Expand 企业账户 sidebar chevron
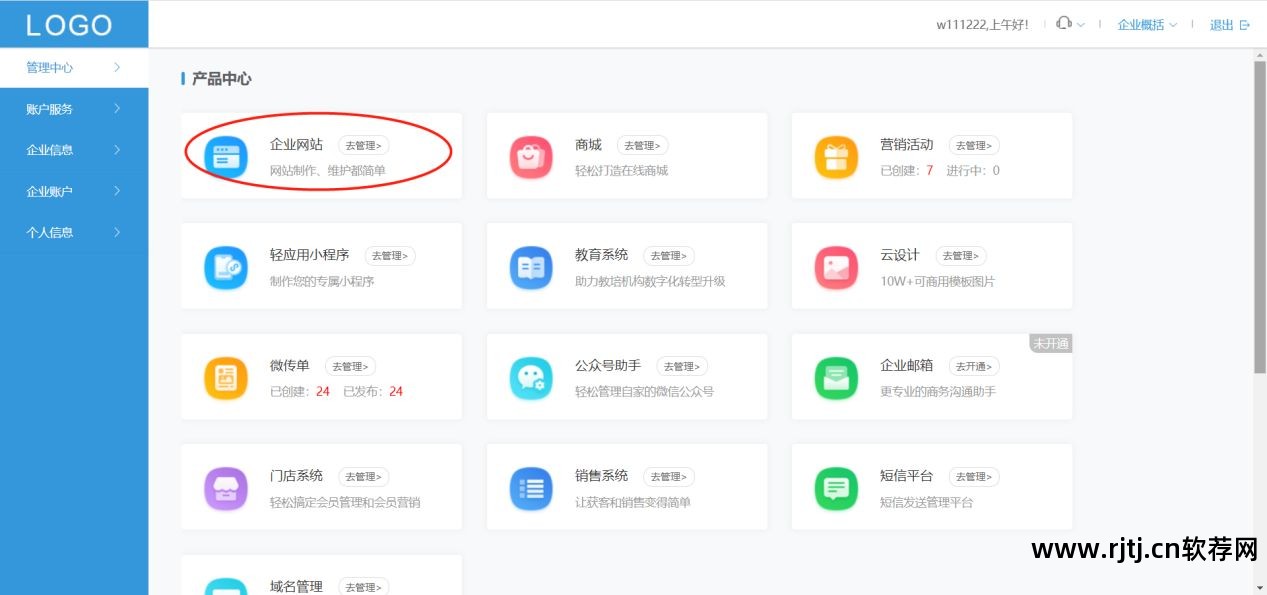Screen dimensions: 1267x595 tap(117, 190)
